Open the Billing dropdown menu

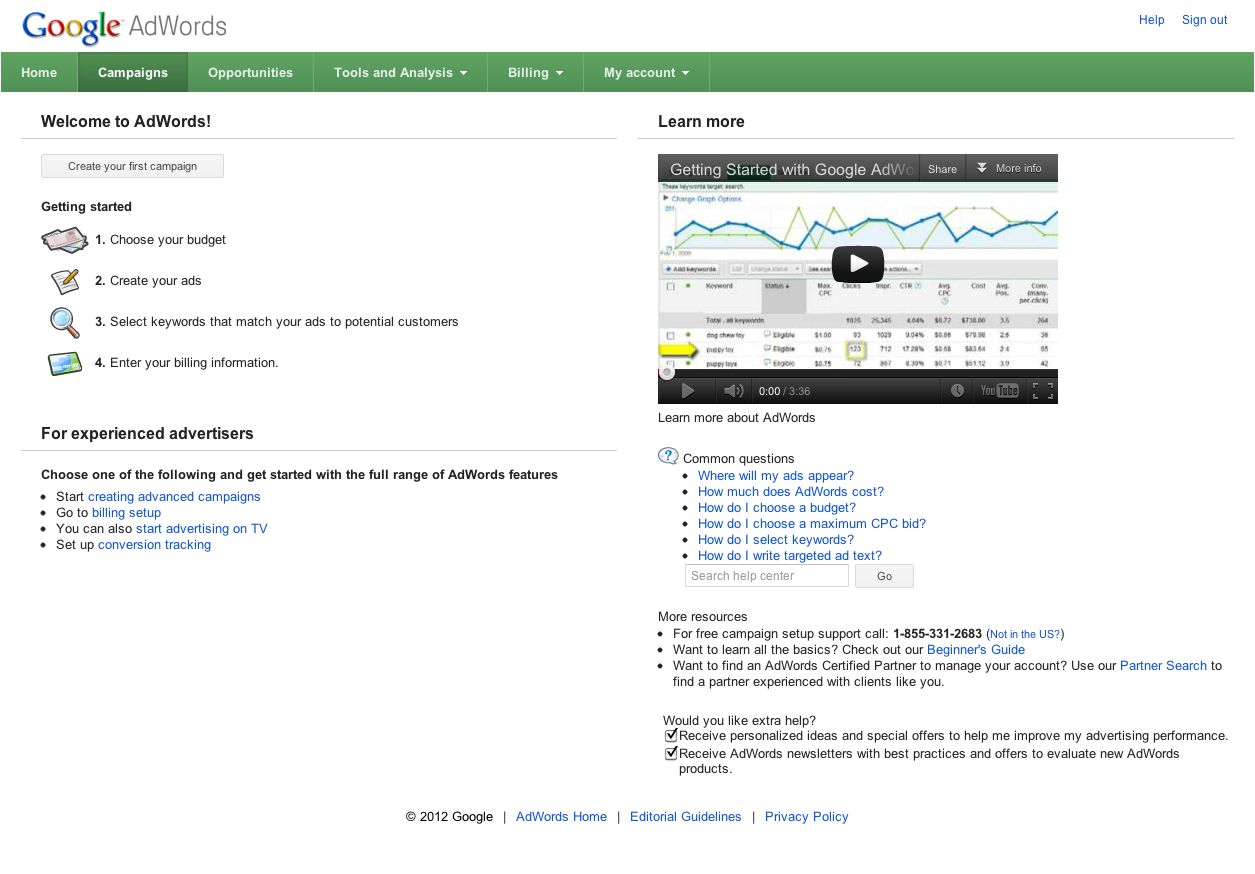click(535, 72)
